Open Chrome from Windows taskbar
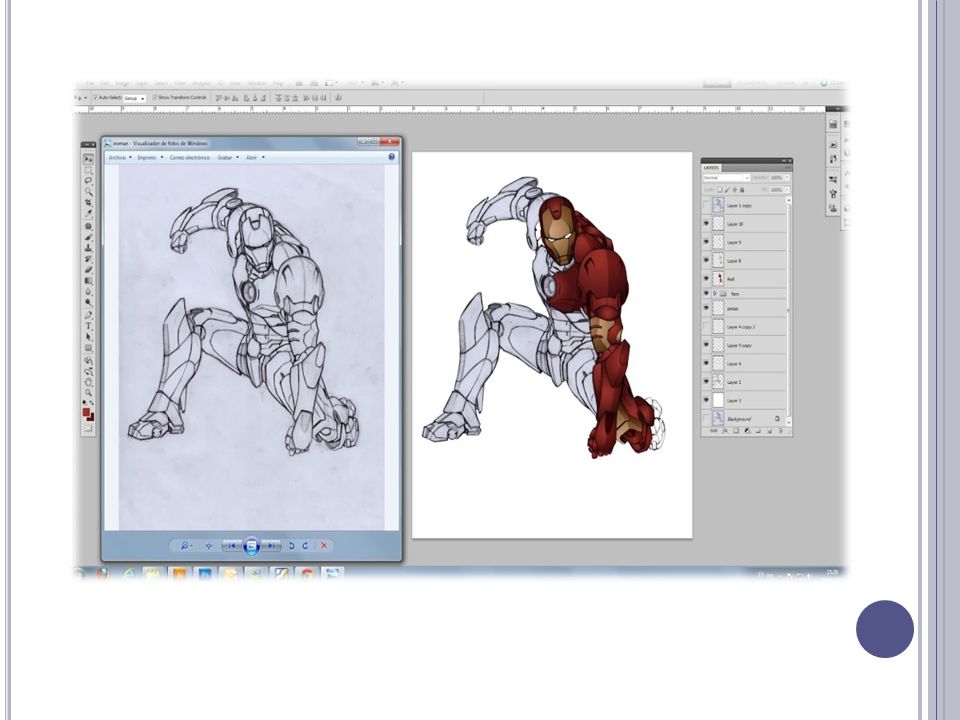The height and width of the screenshot is (720, 960). (307, 574)
